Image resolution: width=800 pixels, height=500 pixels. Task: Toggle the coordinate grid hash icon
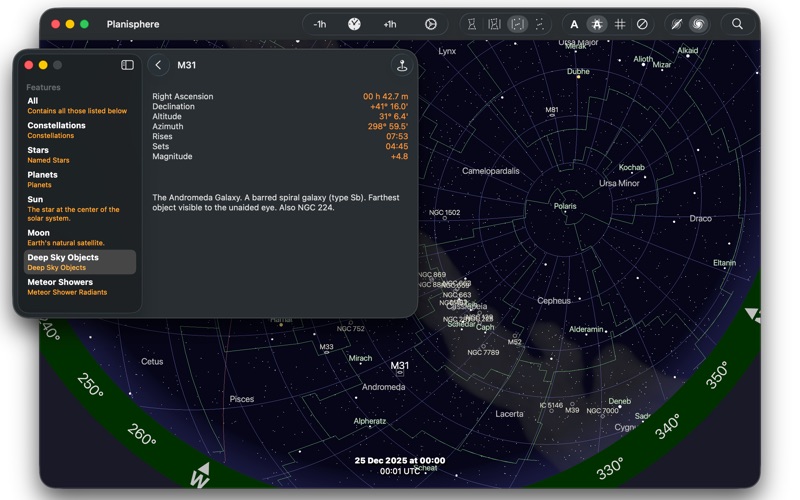[x=620, y=24]
